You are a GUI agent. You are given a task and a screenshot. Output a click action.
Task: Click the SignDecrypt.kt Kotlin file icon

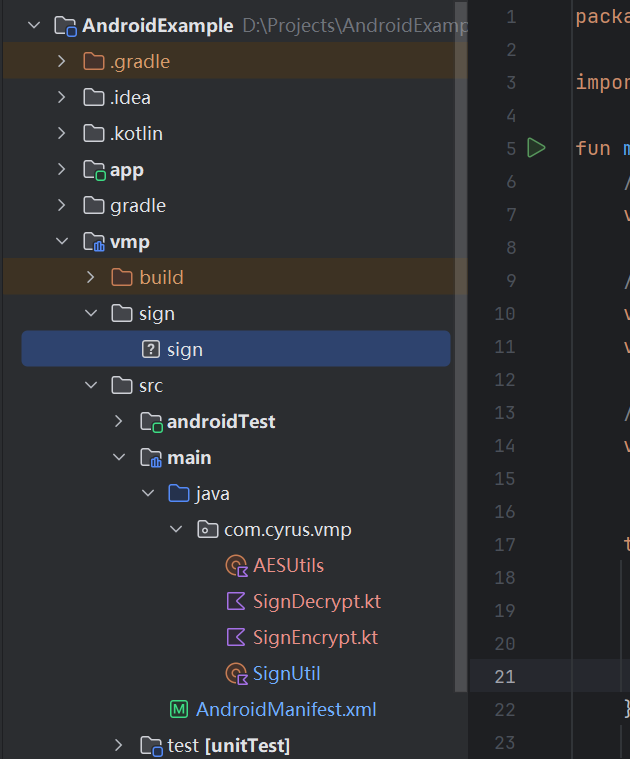(237, 602)
